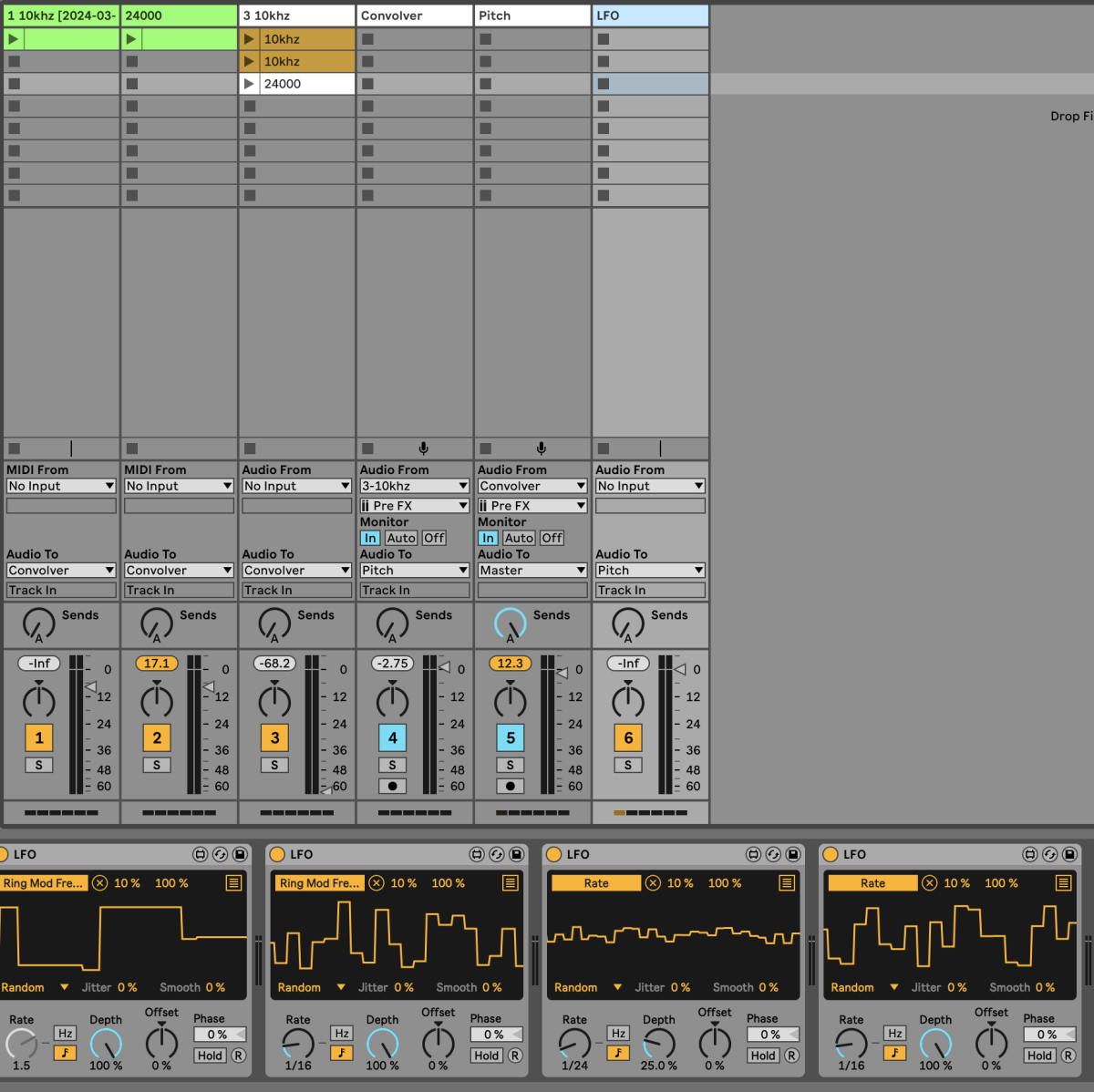
Task: Set Pitch track monitor to Off
Action: (x=552, y=538)
